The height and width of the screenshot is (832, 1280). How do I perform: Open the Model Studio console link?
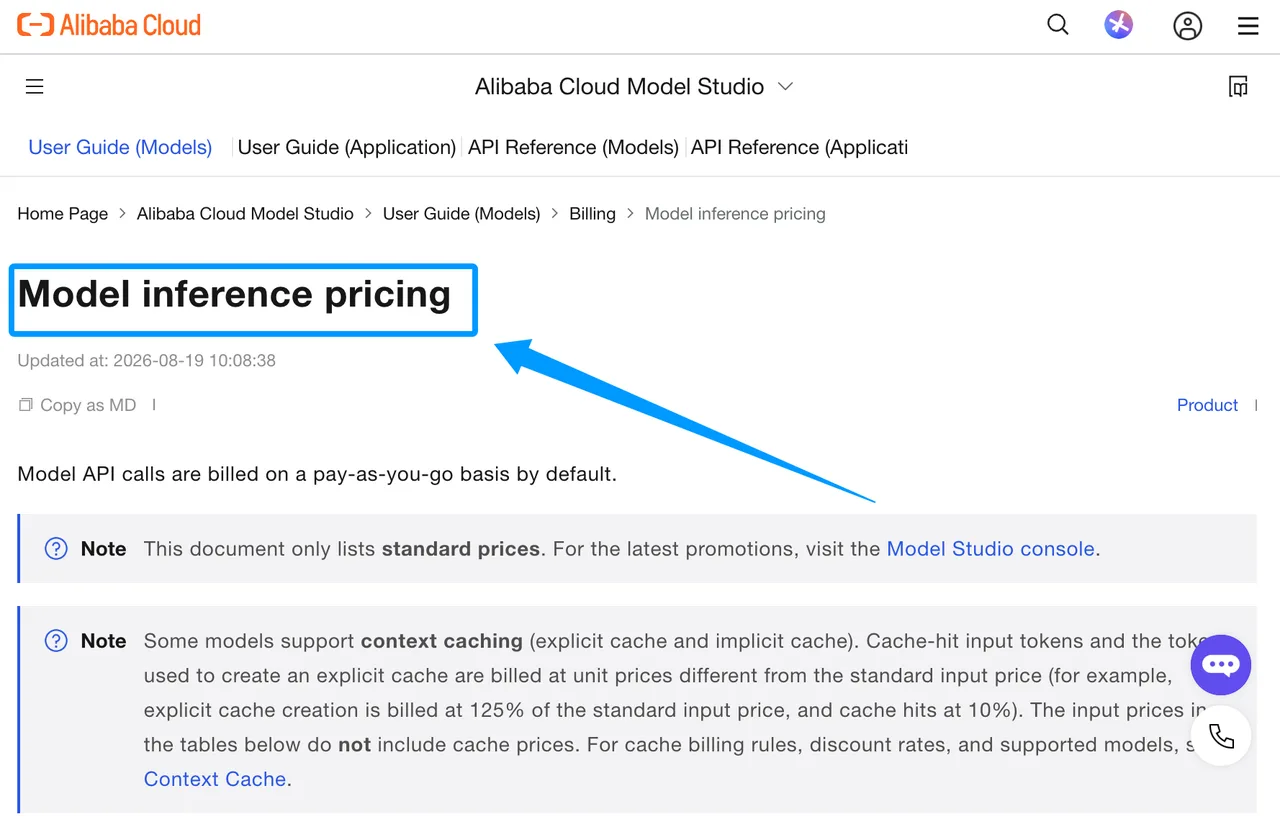[991, 549]
